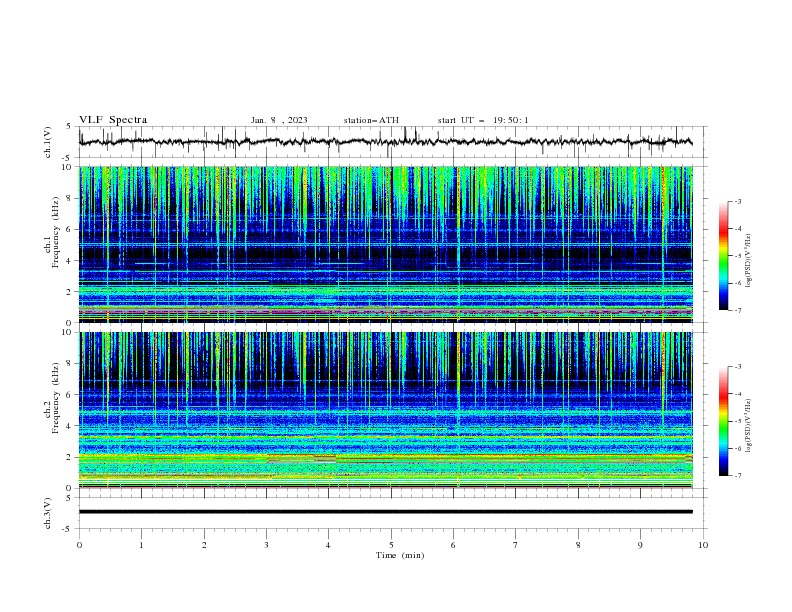Screen dimensions: 792x612
Task: Click the 'station=ATH' label
Action: pos(371,120)
